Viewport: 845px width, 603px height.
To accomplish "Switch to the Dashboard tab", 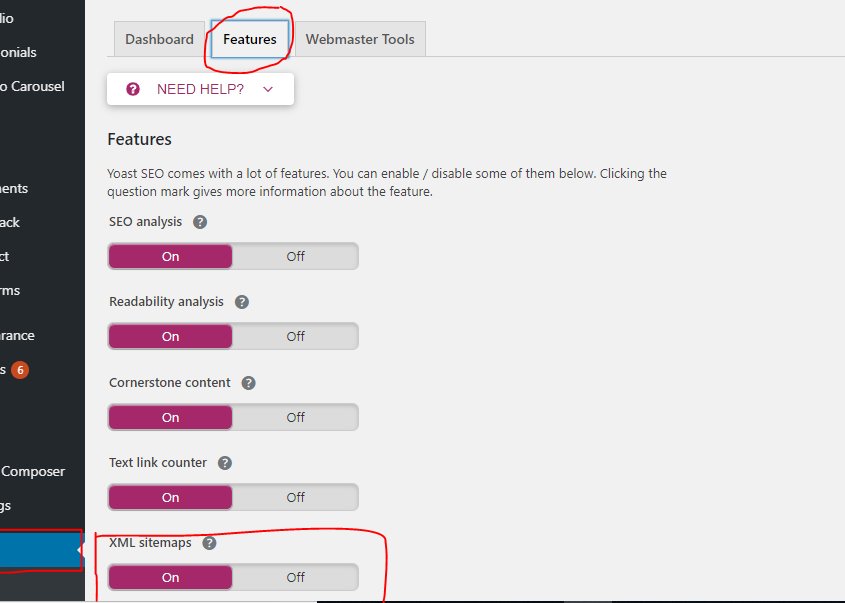I will tap(158, 38).
